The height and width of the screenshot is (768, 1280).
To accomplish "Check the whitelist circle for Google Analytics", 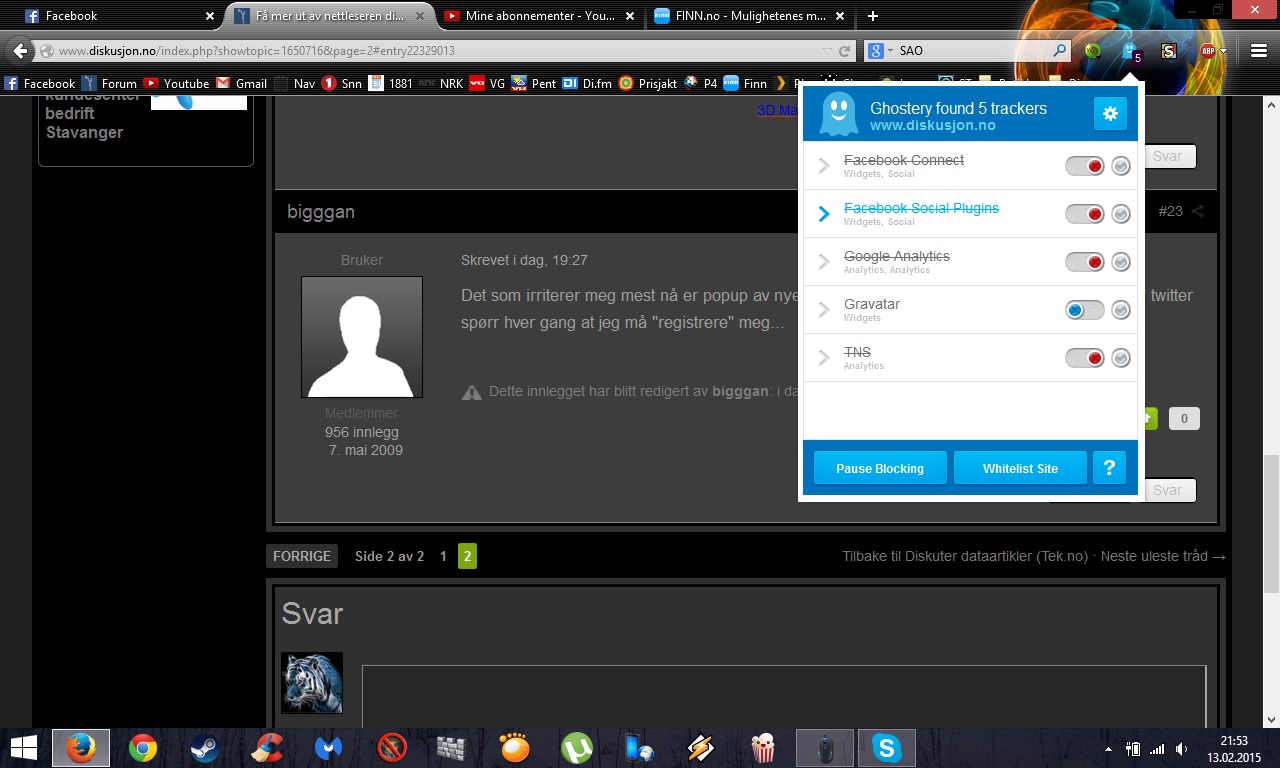I will pos(1121,262).
